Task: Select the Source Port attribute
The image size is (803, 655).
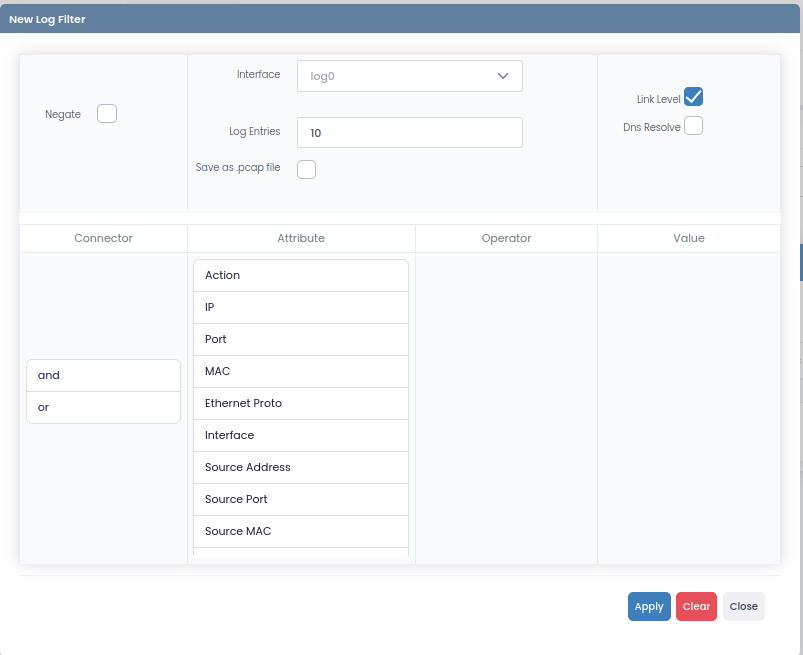Action: point(300,500)
